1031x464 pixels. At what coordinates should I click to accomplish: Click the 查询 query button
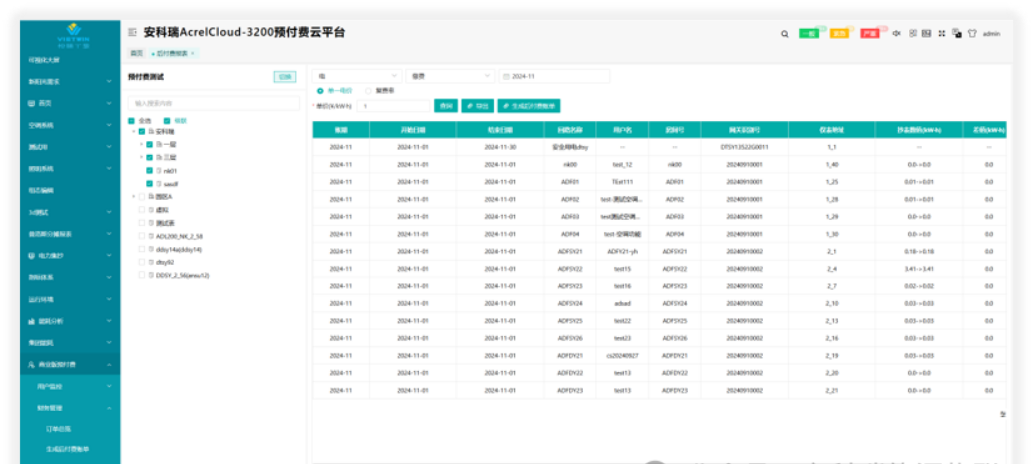coord(446,105)
